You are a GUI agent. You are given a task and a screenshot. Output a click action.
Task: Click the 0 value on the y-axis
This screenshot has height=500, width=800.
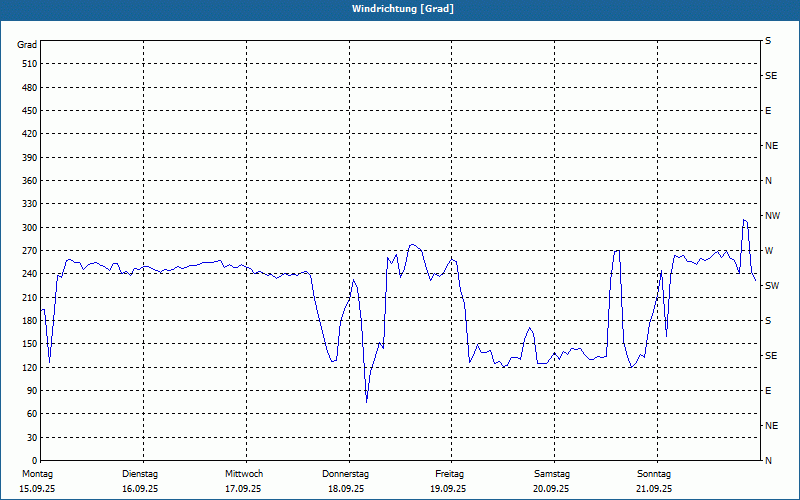tap(35, 461)
